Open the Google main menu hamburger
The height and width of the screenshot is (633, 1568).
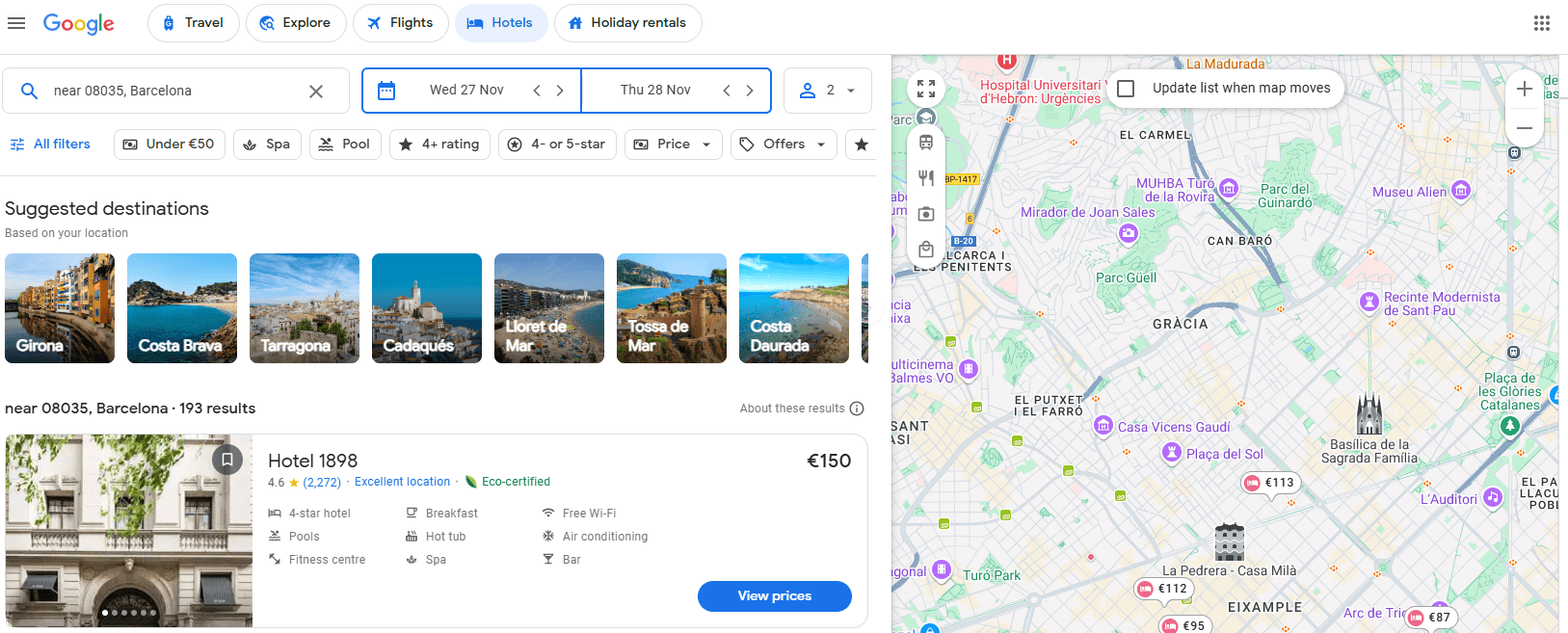pyautogui.click(x=16, y=23)
